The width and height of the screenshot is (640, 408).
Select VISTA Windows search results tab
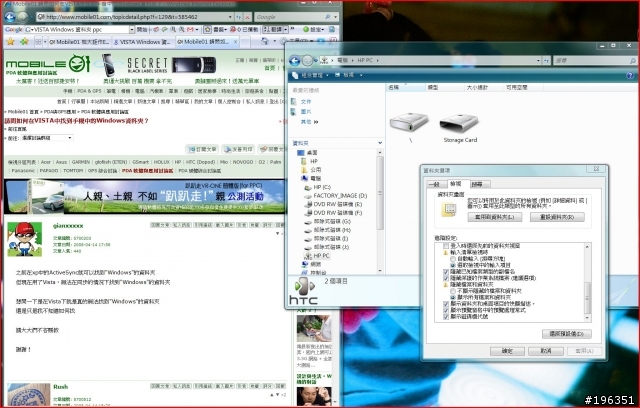coord(142,42)
